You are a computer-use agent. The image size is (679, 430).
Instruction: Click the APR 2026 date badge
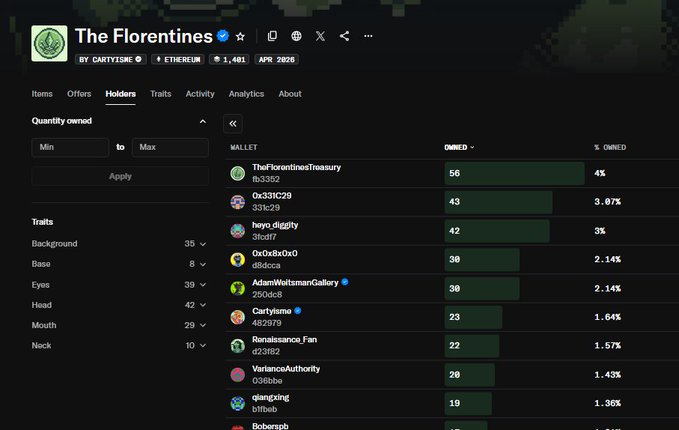coord(276,59)
